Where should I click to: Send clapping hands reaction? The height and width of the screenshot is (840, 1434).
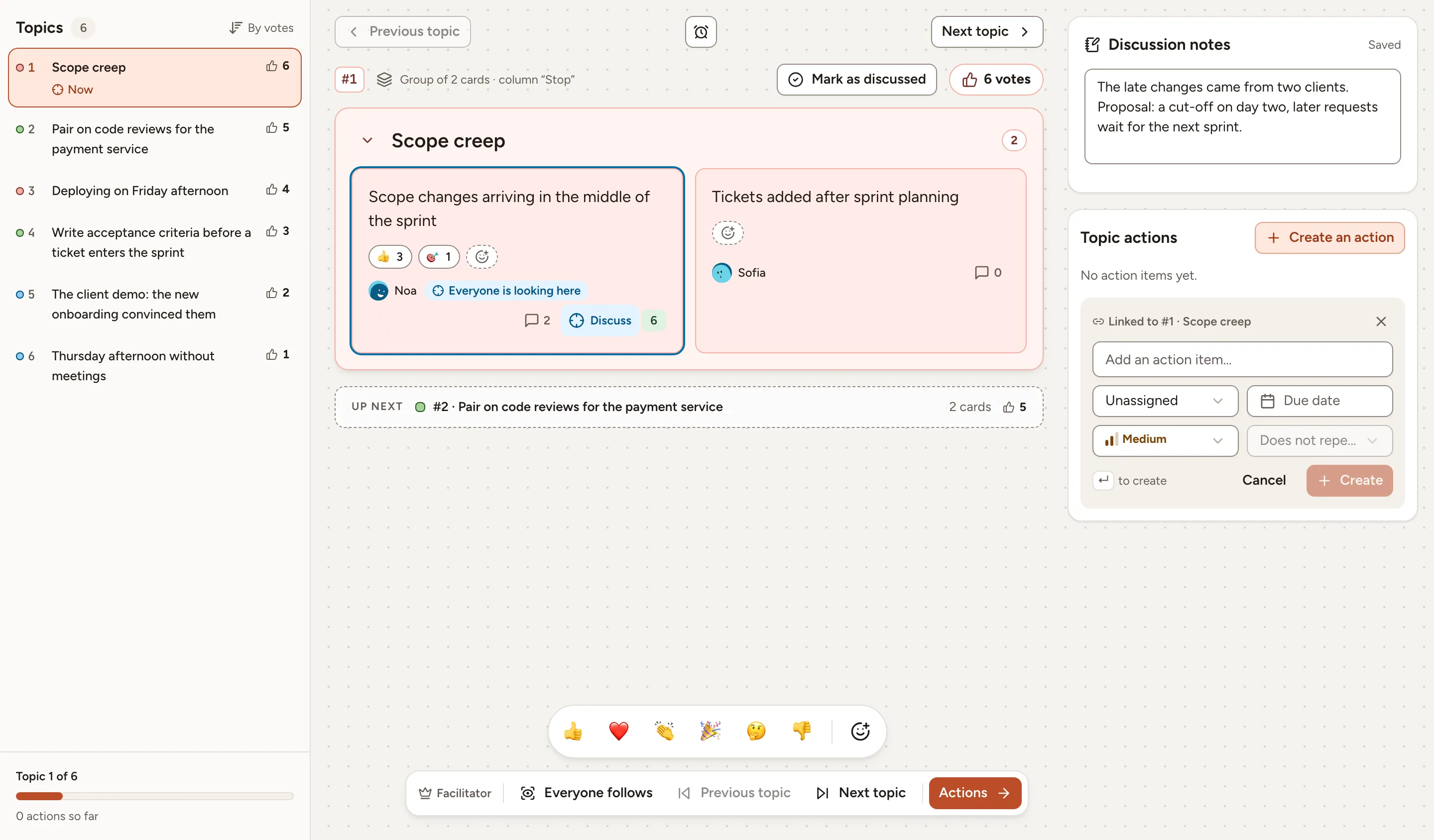click(x=664, y=731)
